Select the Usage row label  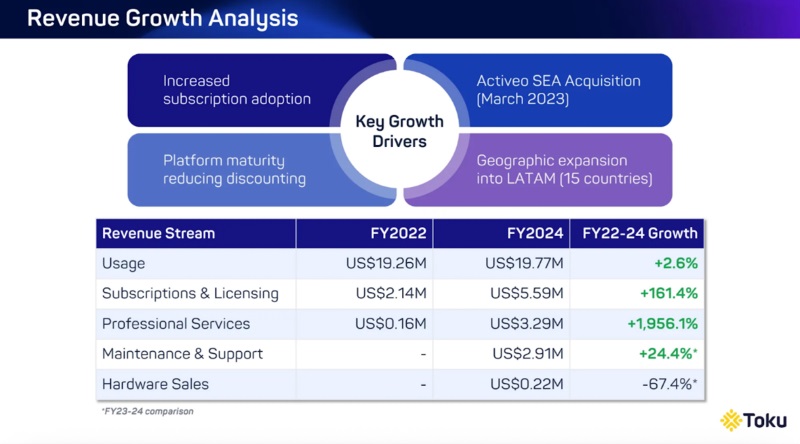[x=123, y=264]
